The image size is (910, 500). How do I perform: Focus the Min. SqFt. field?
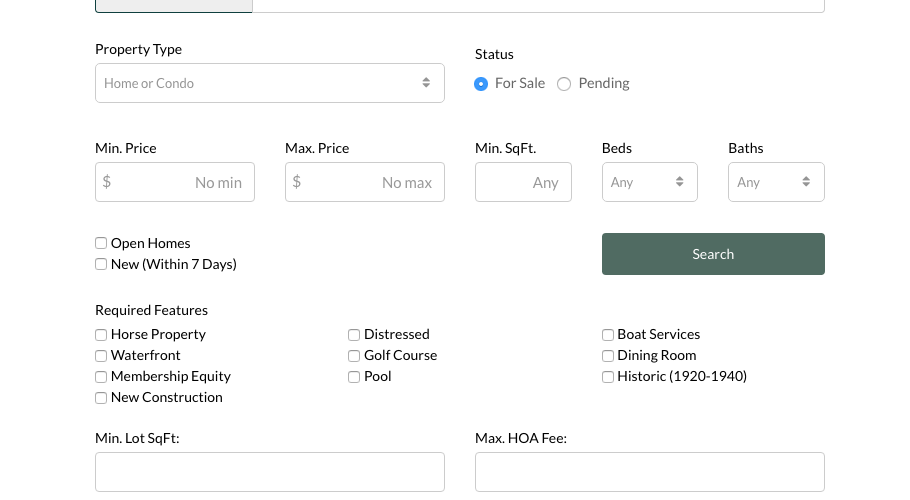(523, 182)
